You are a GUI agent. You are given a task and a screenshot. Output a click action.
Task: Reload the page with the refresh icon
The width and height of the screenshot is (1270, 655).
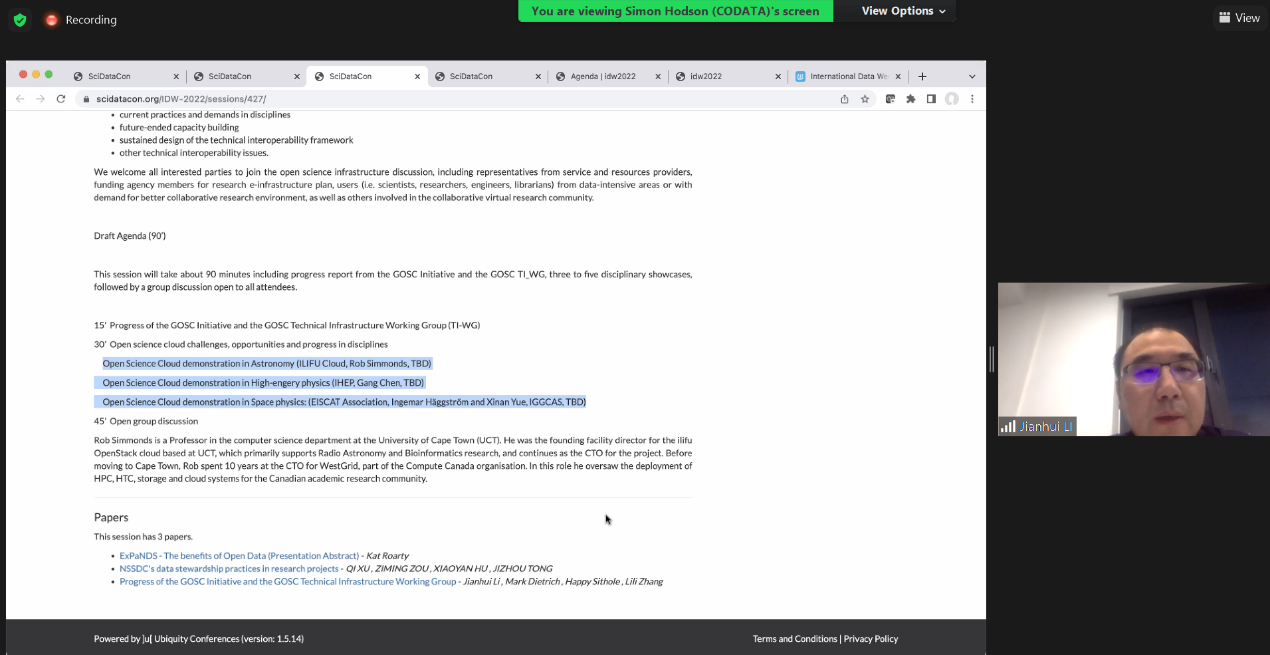pos(61,99)
